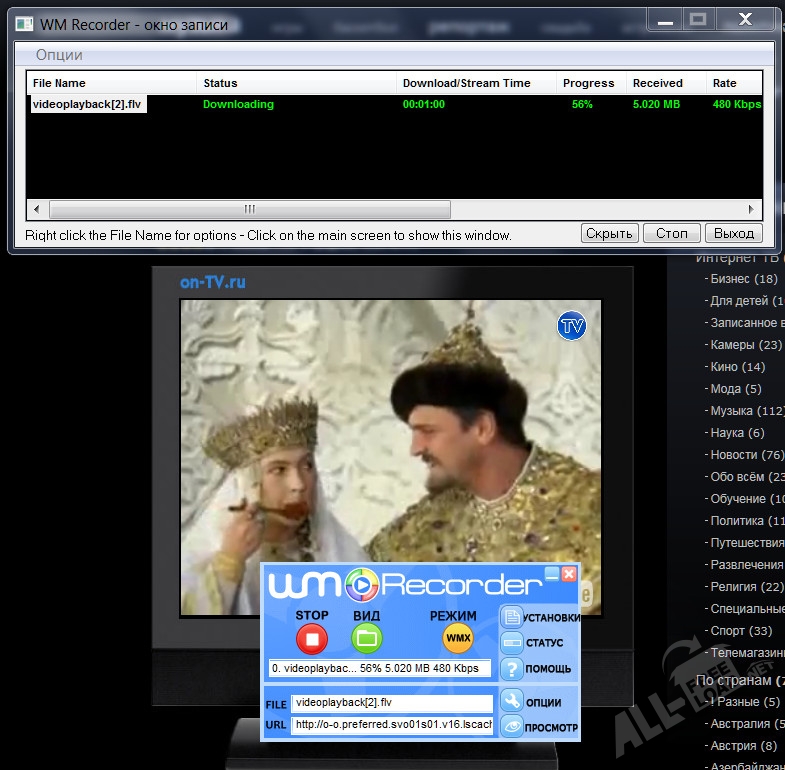Click the Скрыть button
Viewport: 785px width, 770px height.
(609, 233)
